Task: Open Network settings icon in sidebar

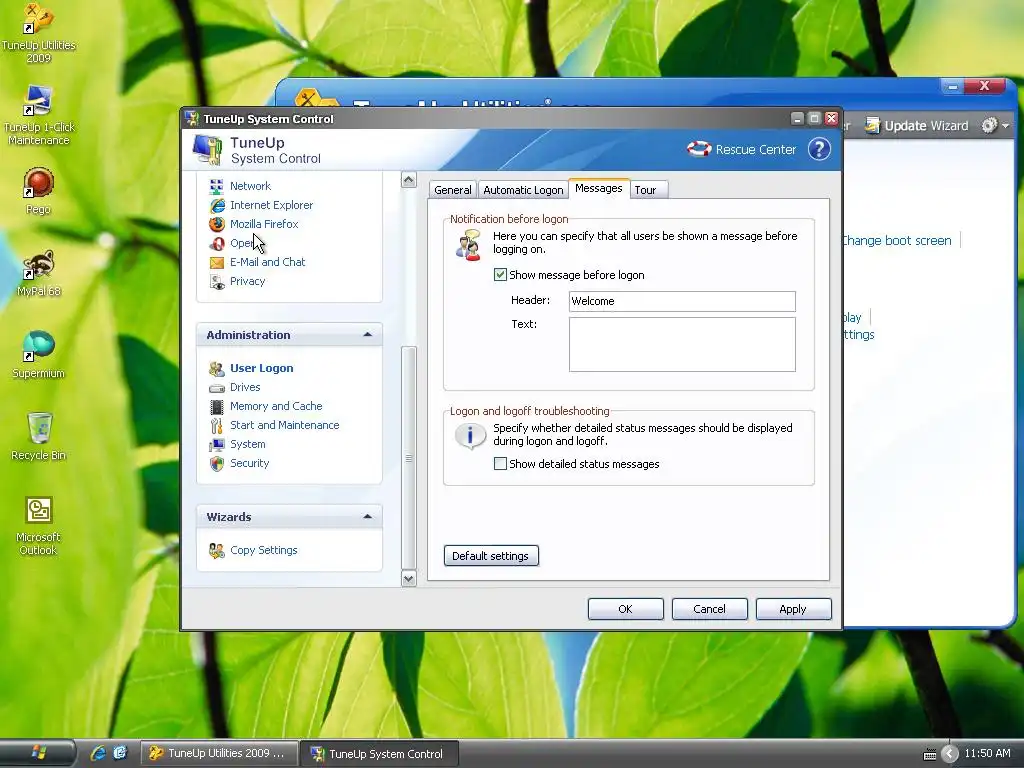Action: [x=217, y=186]
